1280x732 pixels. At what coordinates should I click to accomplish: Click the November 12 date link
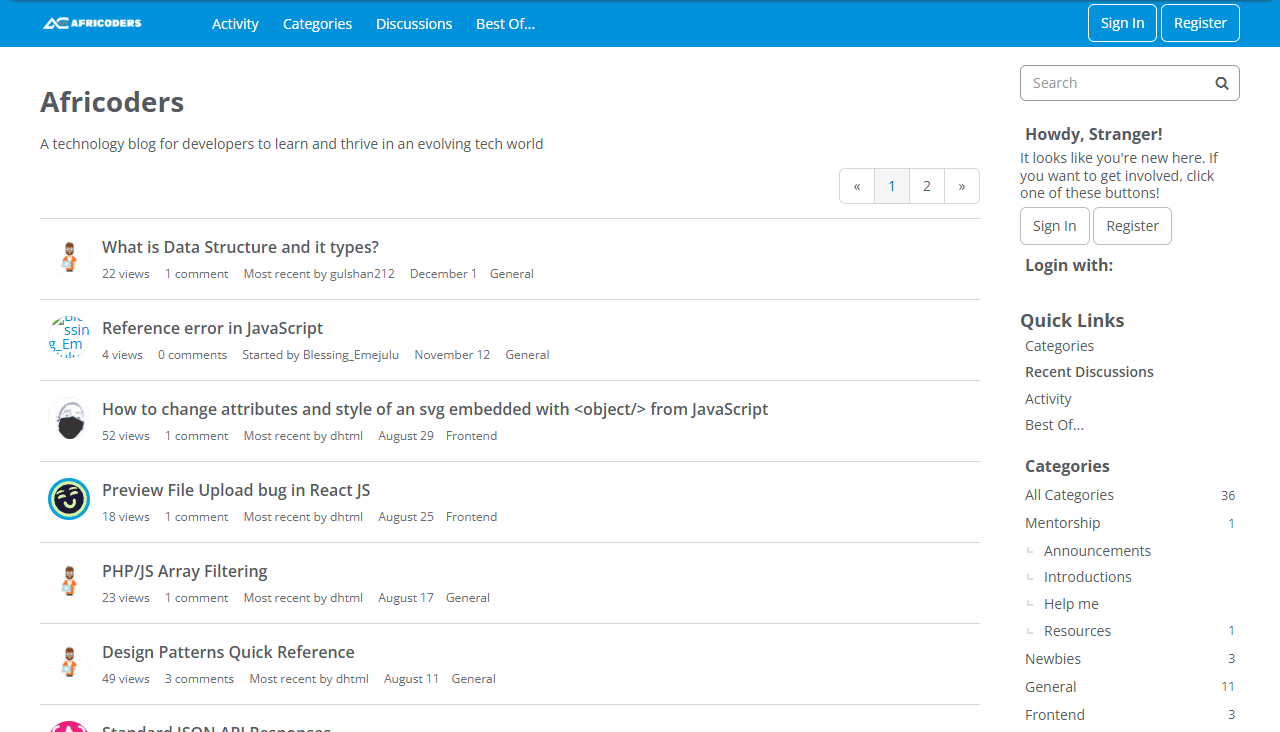[452, 355]
